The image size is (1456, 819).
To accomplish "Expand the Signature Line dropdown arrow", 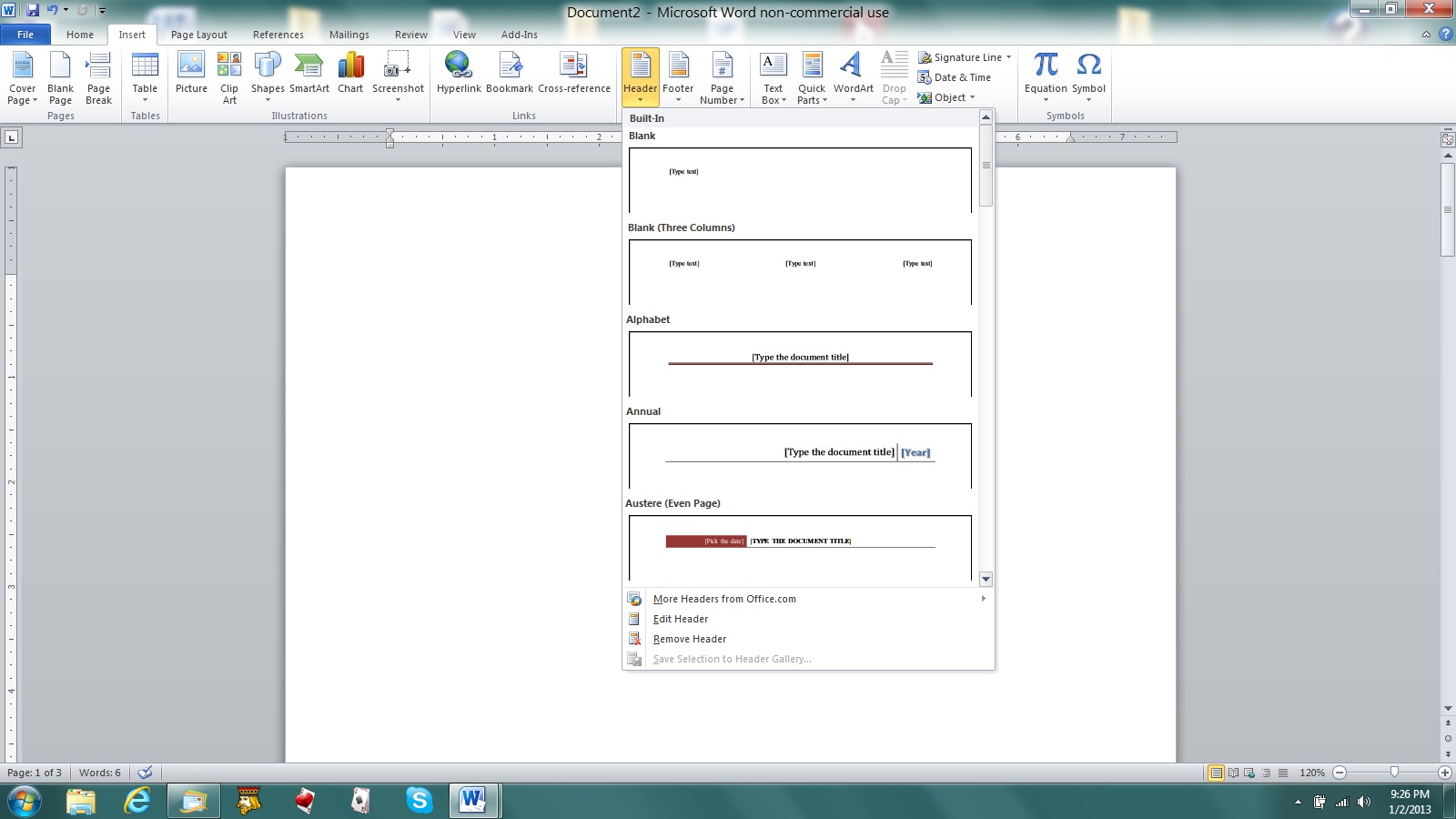I will (1008, 57).
